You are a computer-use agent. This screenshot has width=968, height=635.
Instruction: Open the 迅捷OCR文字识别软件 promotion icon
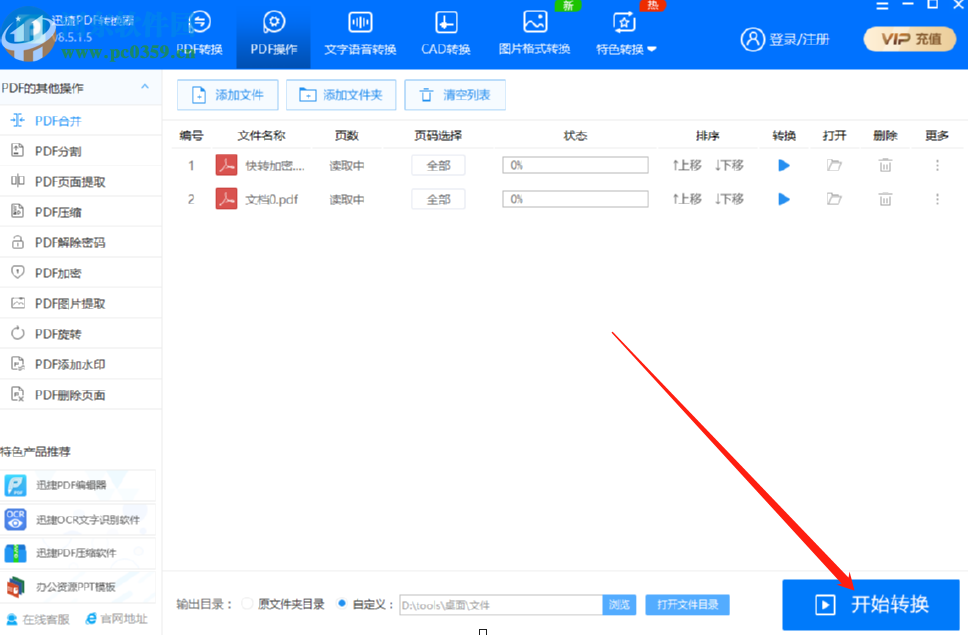pos(17,520)
